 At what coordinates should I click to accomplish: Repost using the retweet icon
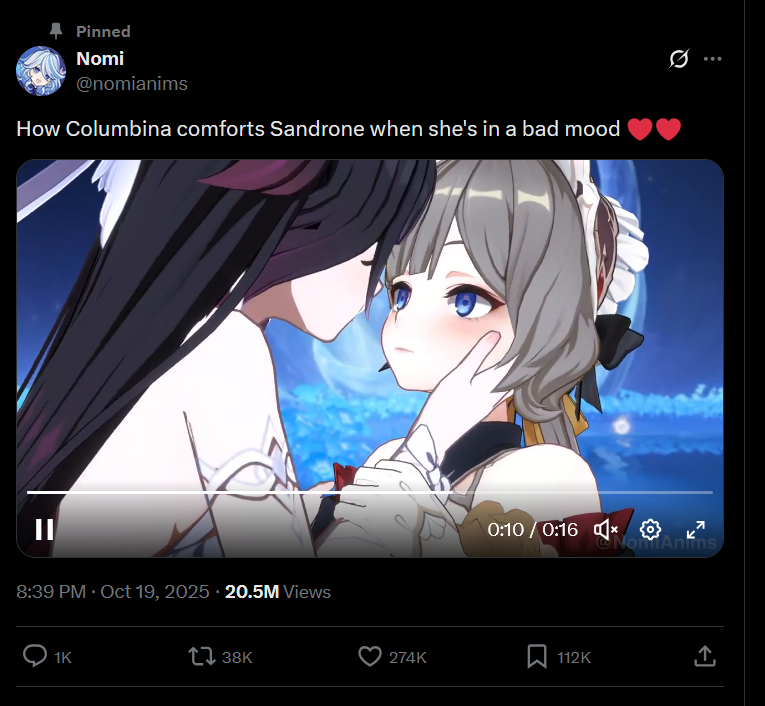202,656
